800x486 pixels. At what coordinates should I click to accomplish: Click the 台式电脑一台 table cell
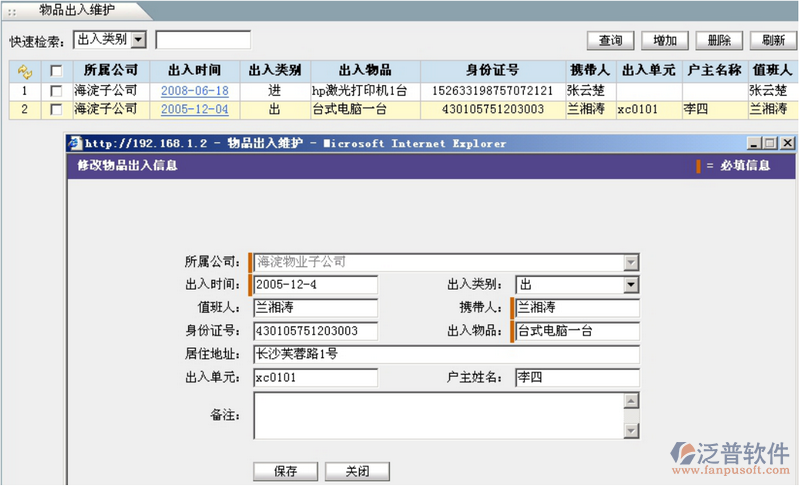pos(365,109)
